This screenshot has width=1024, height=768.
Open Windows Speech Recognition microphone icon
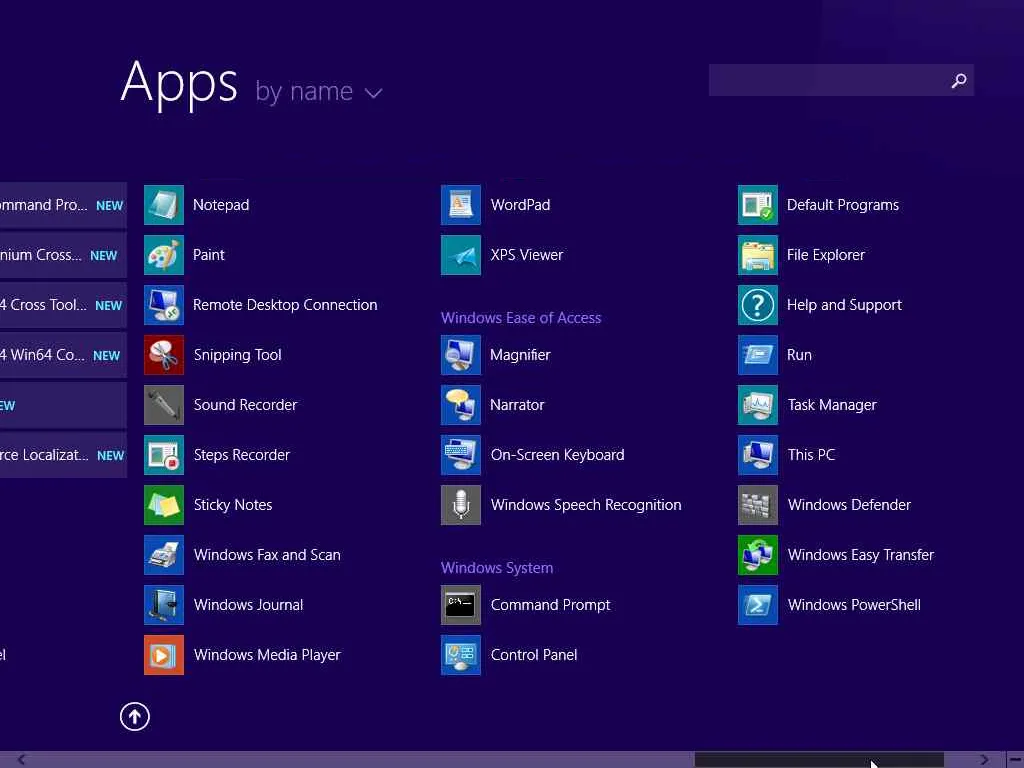[x=460, y=505]
